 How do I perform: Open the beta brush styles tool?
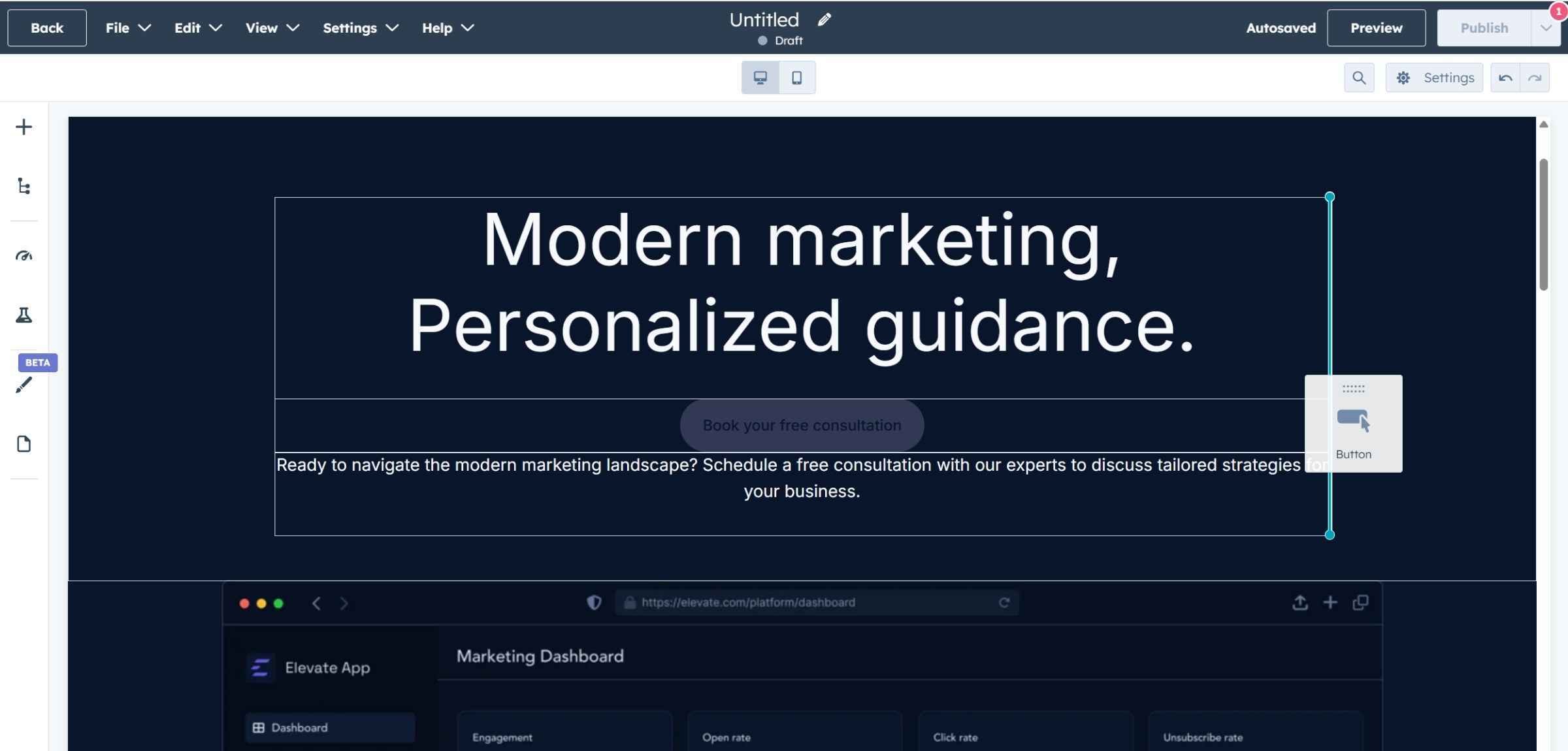coord(24,385)
